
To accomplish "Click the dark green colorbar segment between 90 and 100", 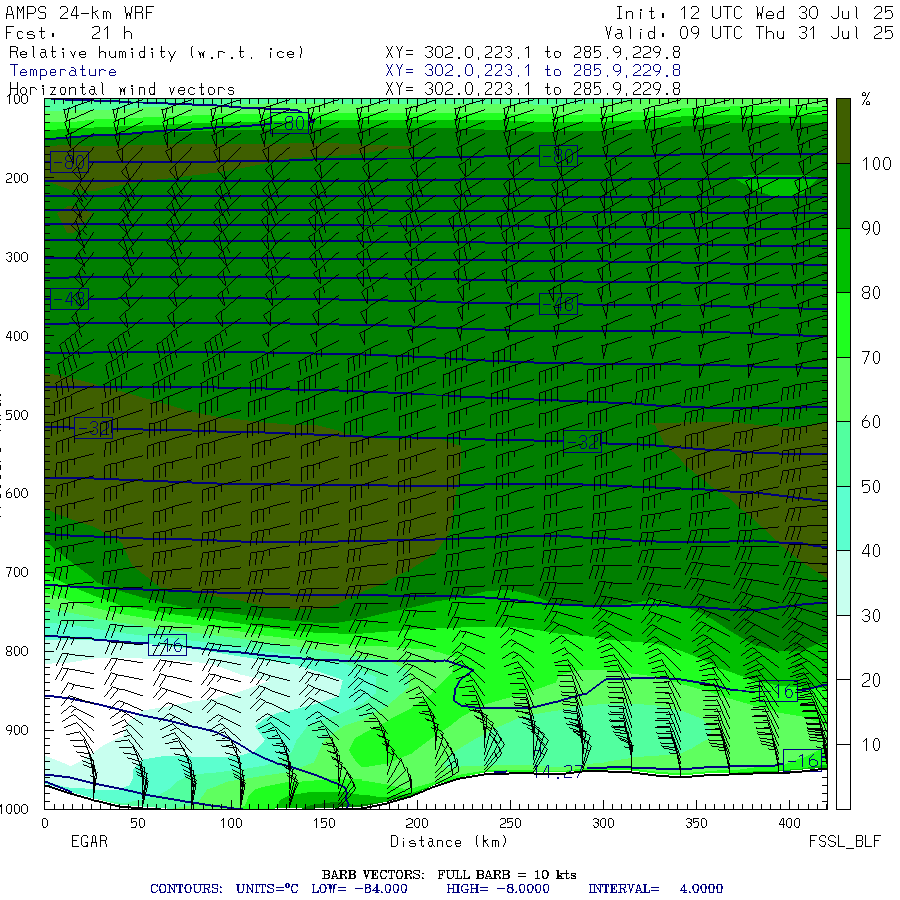I will [x=843, y=196].
